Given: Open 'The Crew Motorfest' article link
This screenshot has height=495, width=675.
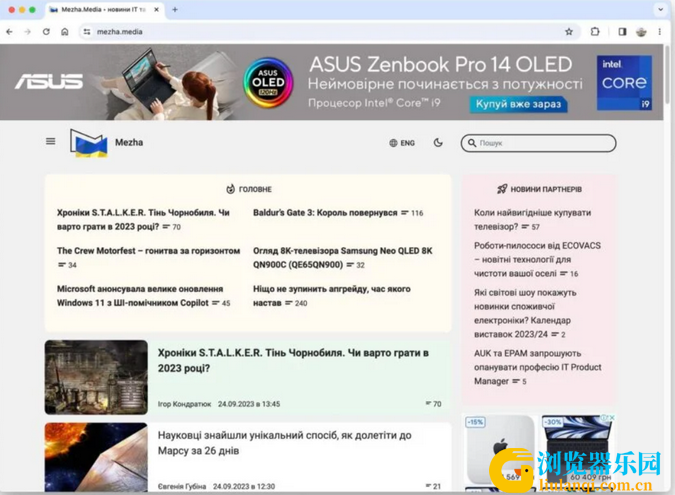Looking at the screenshot, I should coord(149,251).
